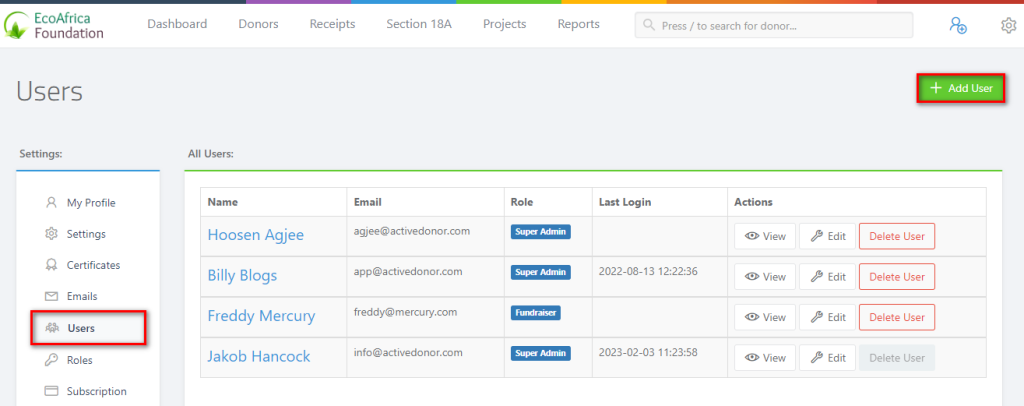Screen dimensions: 1024x406
Task: Click email app@activedonor.com
Action: [x=408, y=272]
